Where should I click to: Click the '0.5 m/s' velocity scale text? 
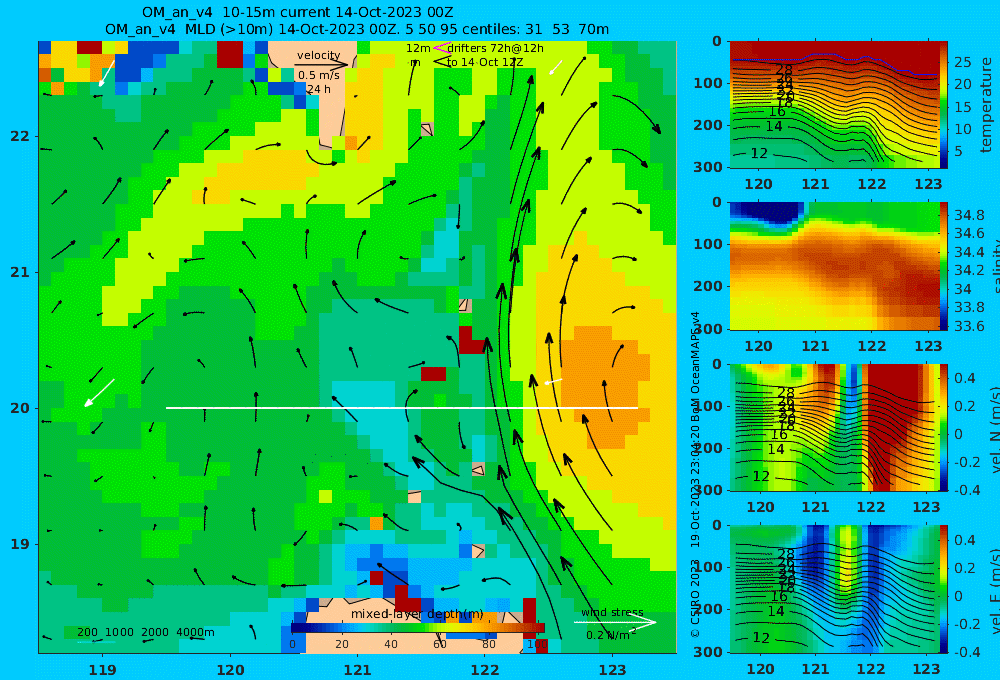[319, 75]
